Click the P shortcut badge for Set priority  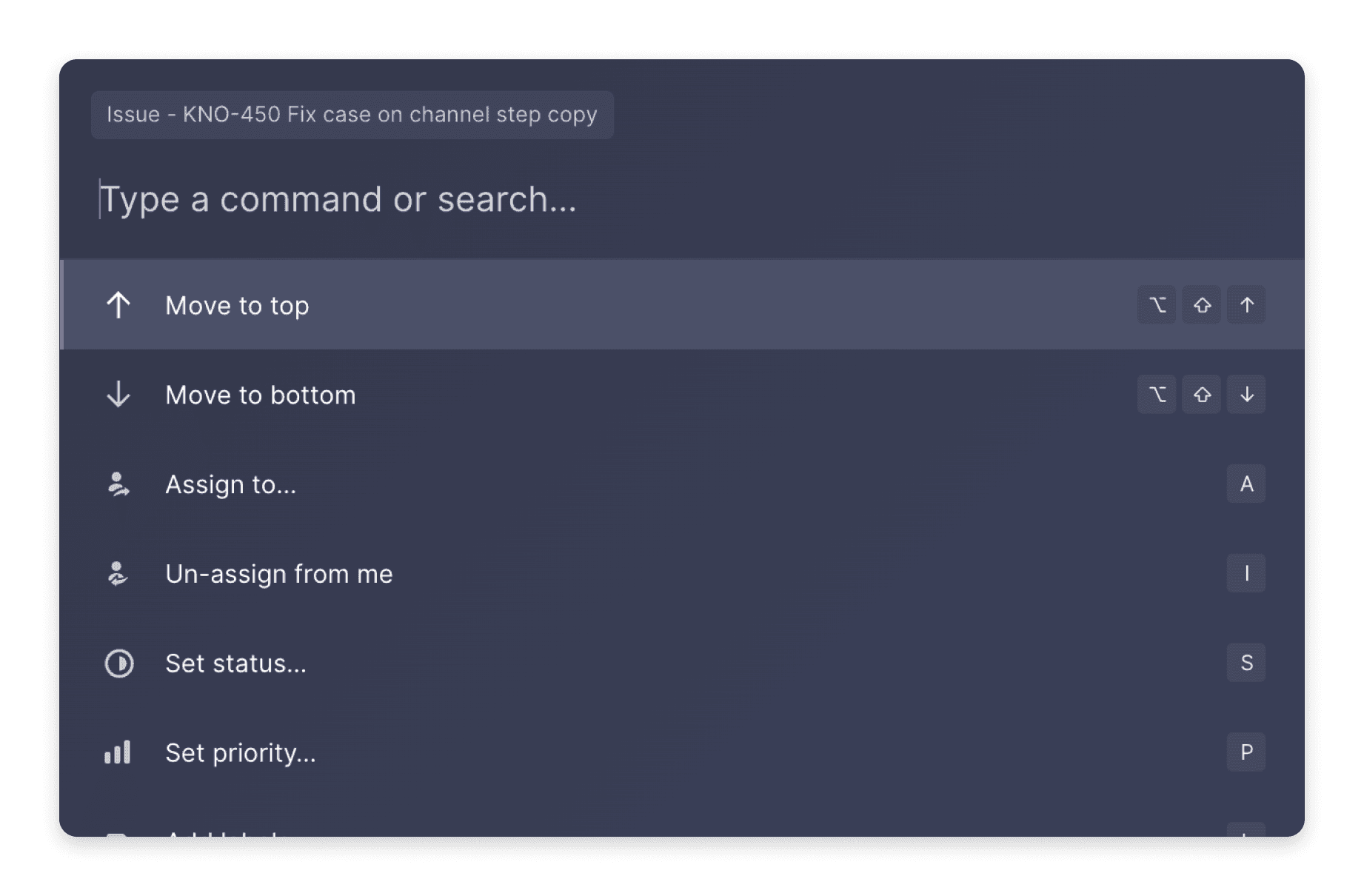click(x=1246, y=752)
